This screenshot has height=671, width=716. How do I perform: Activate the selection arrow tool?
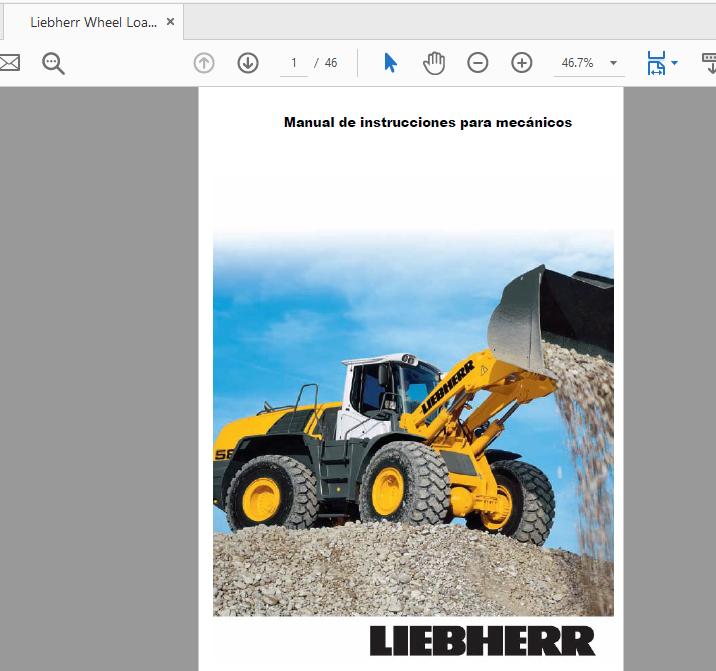390,63
